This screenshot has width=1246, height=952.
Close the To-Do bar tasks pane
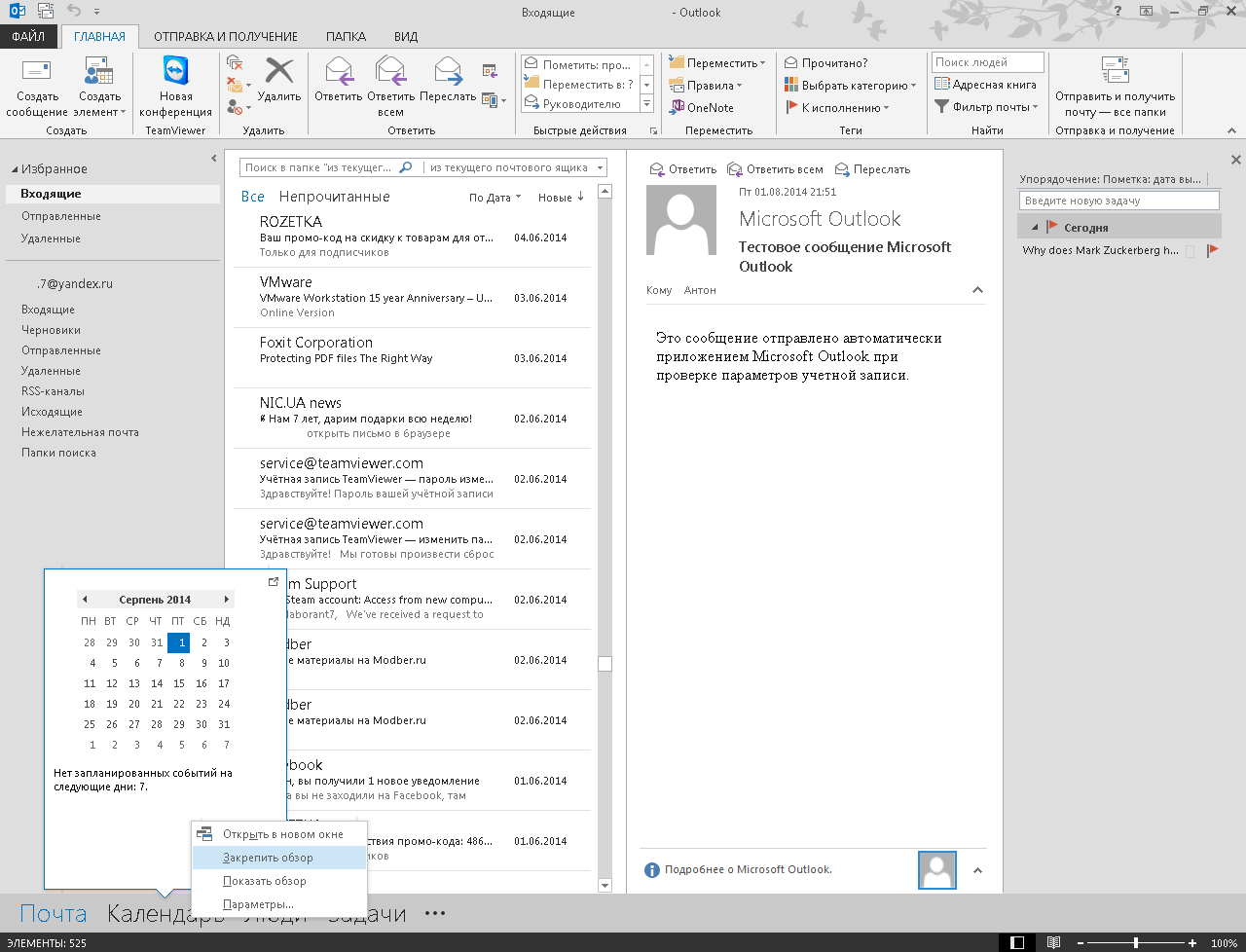[x=1236, y=160]
